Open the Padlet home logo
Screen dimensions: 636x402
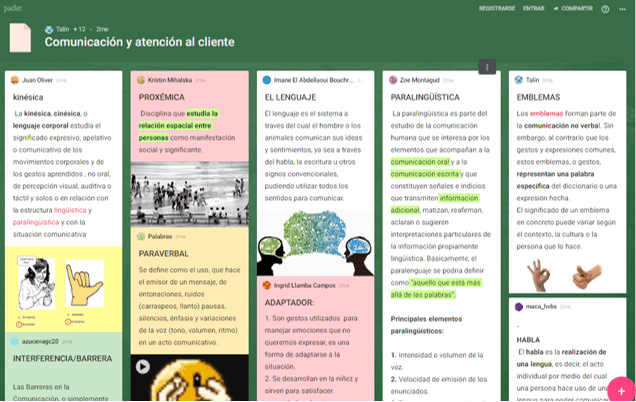pyautogui.click(x=13, y=8)
